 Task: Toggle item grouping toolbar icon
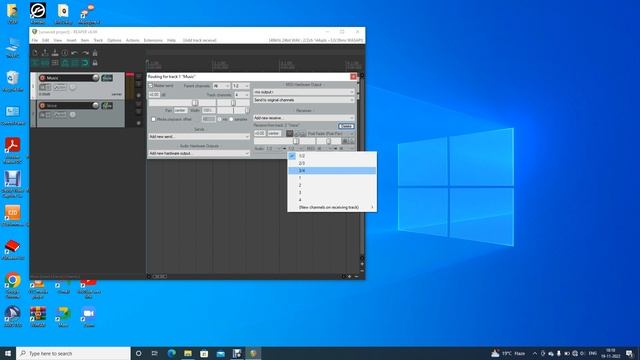pos(45,63)
